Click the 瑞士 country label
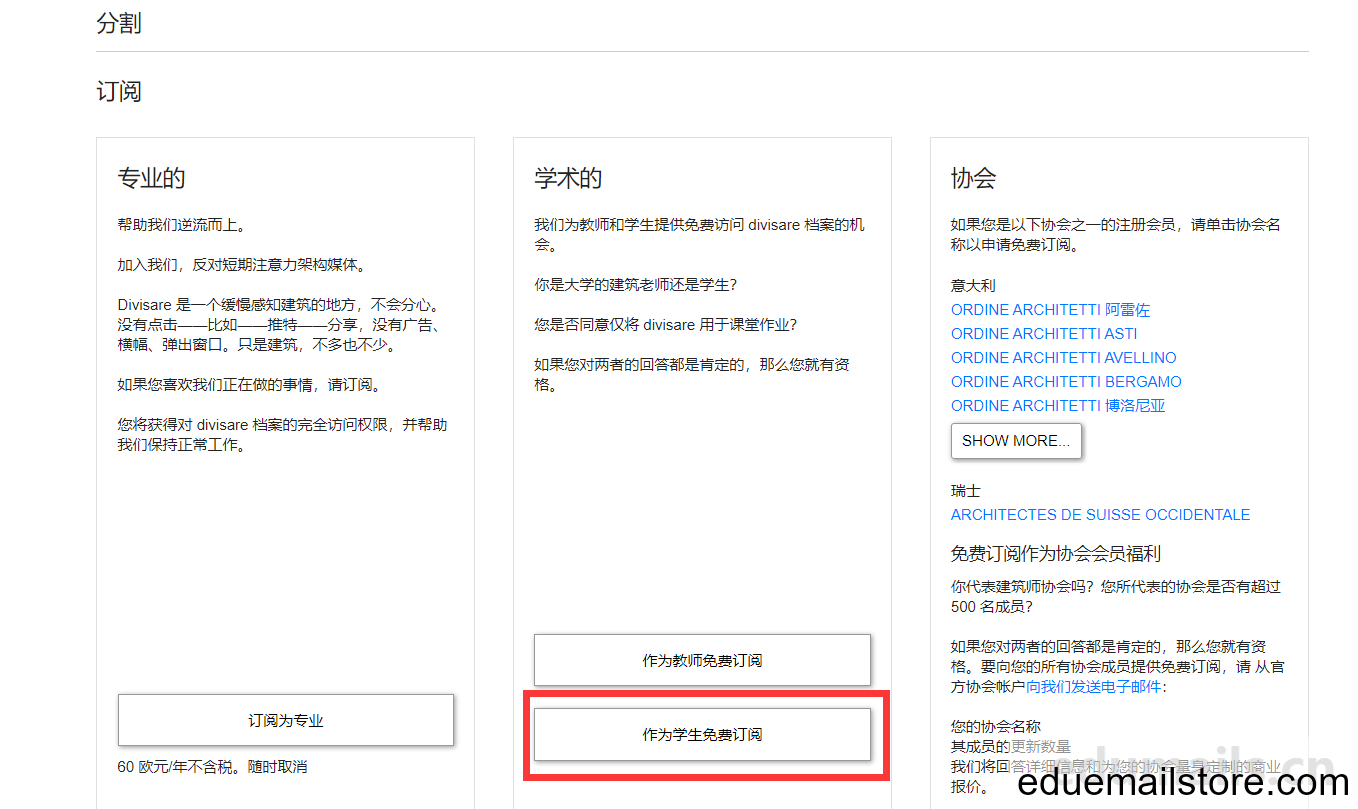Screen dimensions: 1358x809 (x=966, y=491)
